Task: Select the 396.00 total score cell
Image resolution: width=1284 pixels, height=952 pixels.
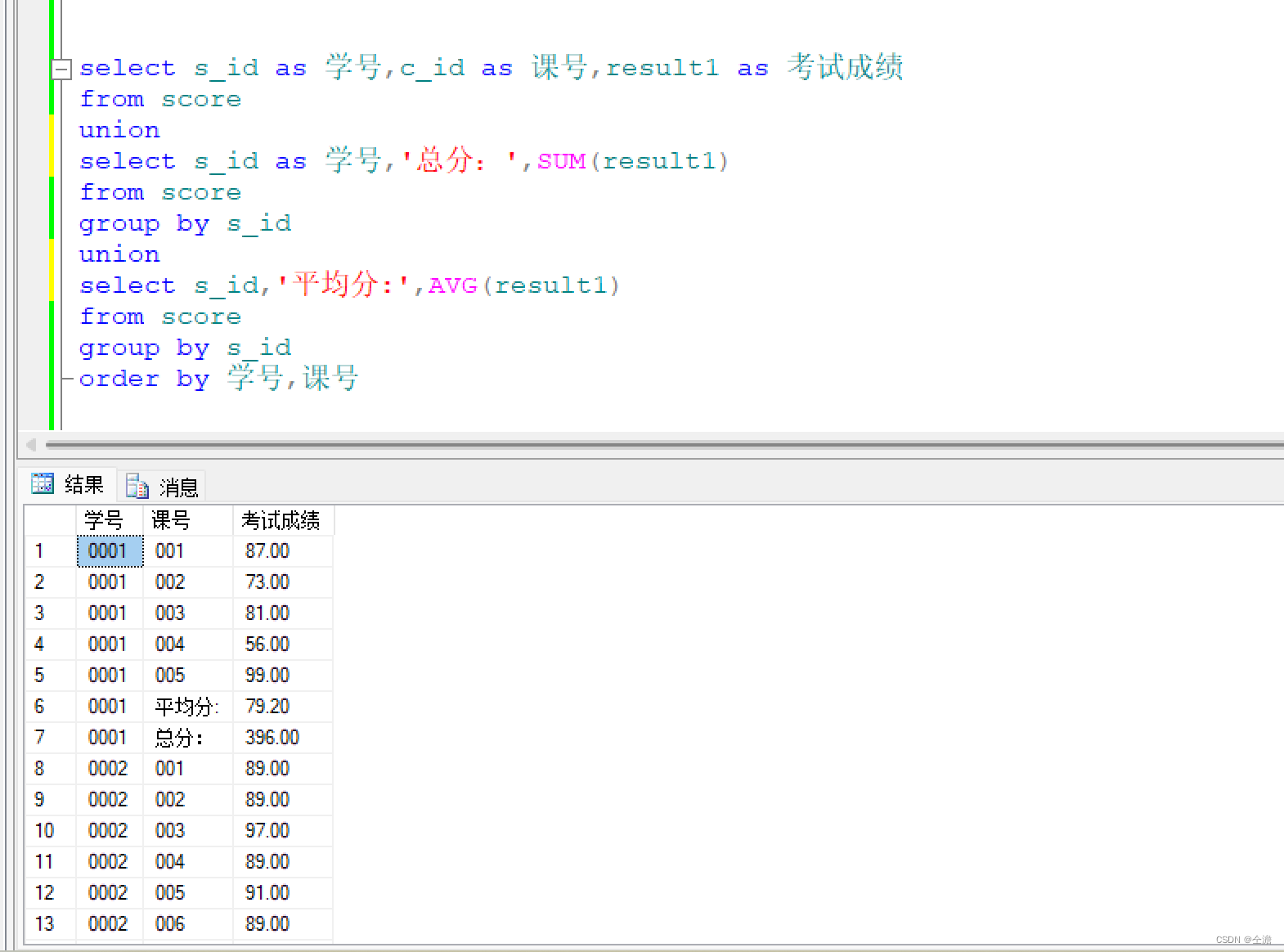Action: tap(283, 738)
